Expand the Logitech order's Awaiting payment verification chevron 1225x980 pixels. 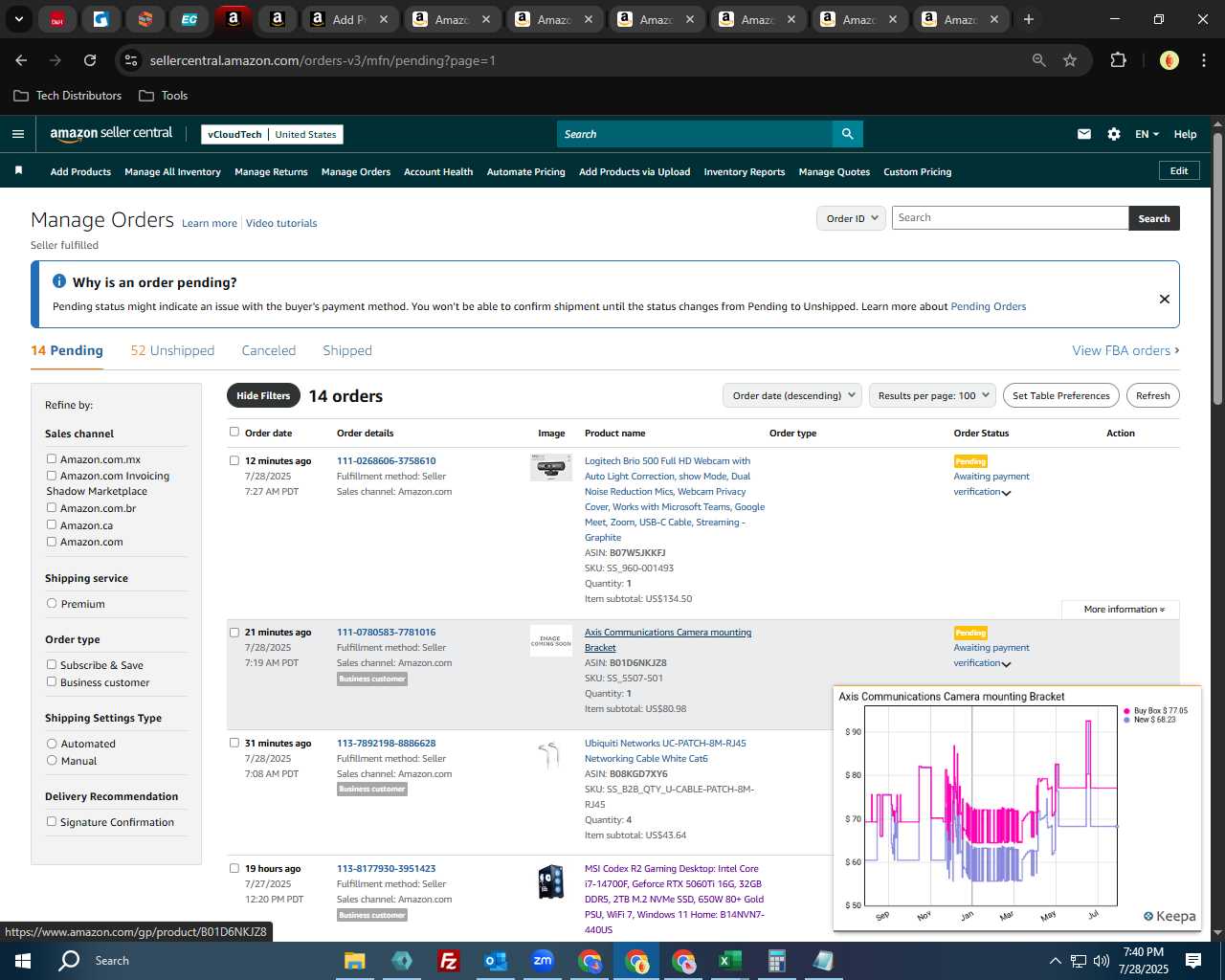tap(1006, 493)
